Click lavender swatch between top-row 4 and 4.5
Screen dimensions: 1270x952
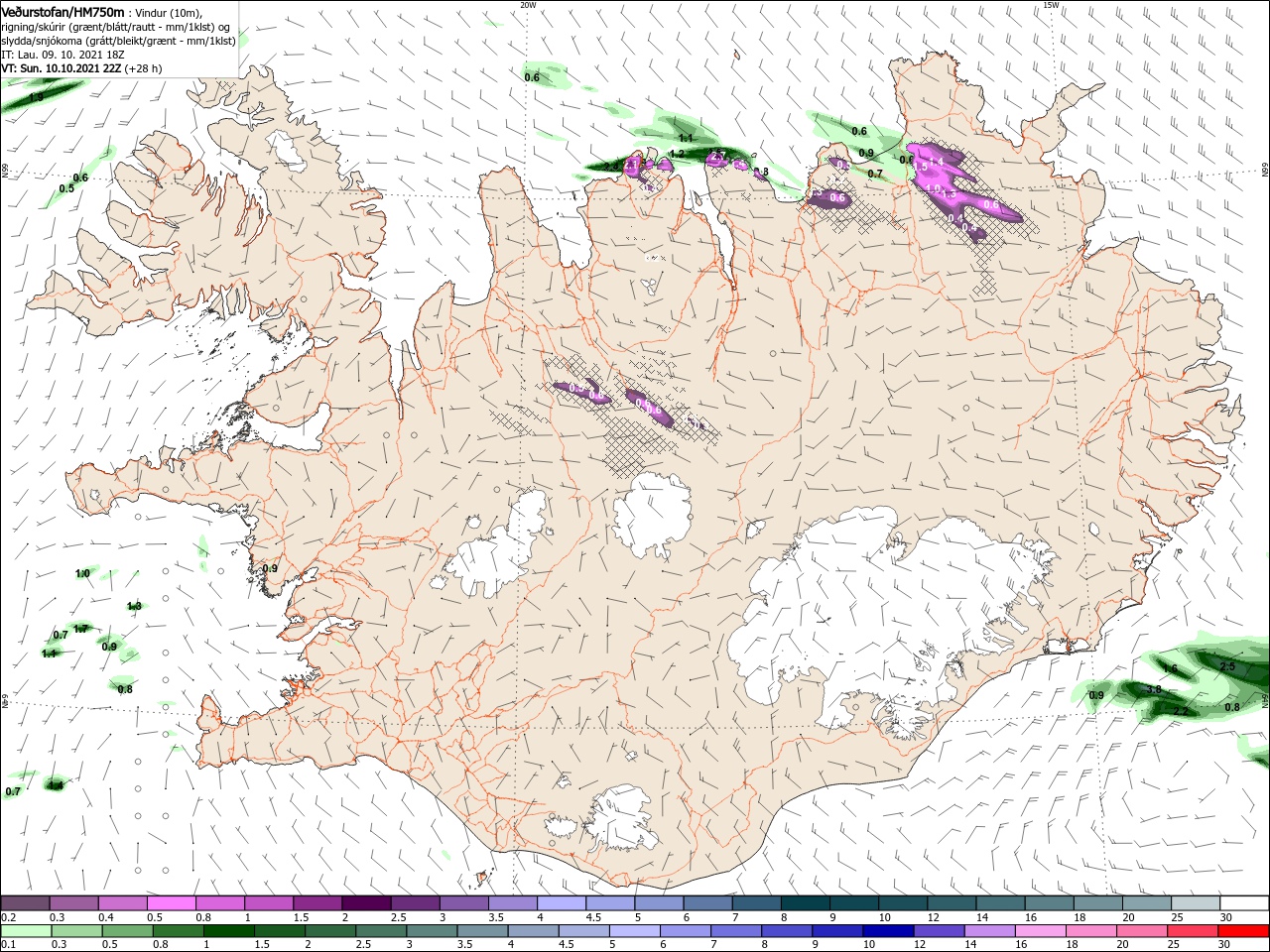point(562,903)
